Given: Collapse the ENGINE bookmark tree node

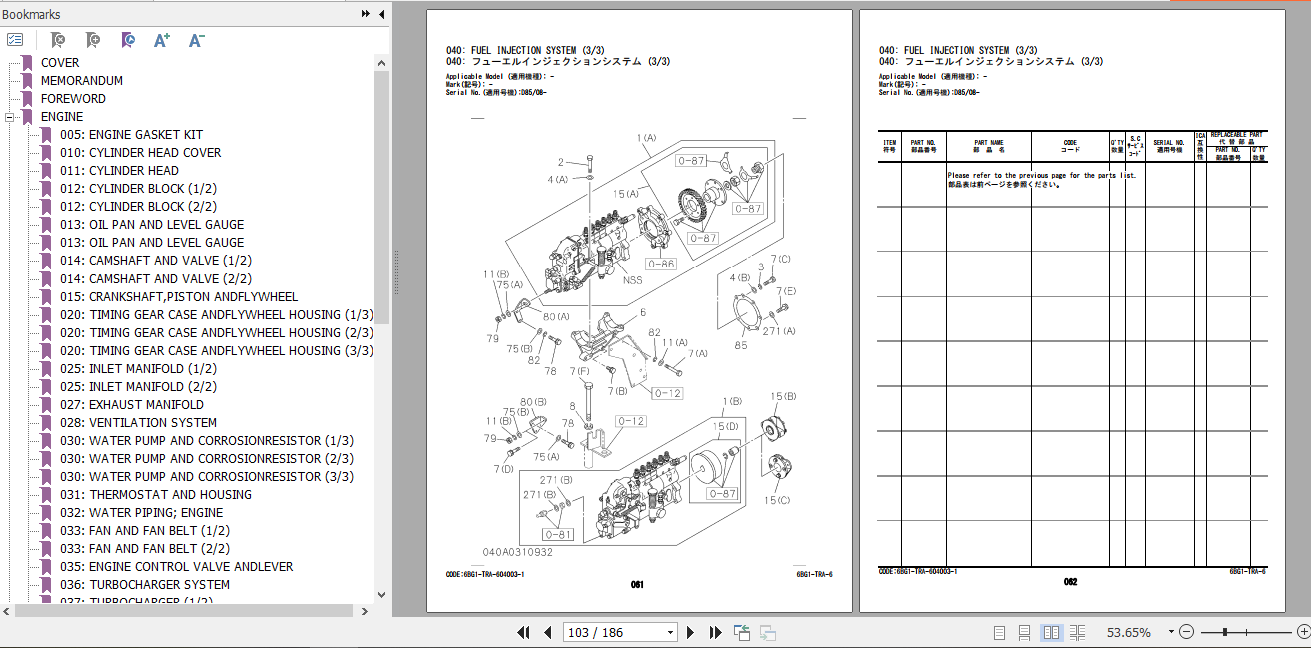Looking at the screenshot, I should pos(10,117).
